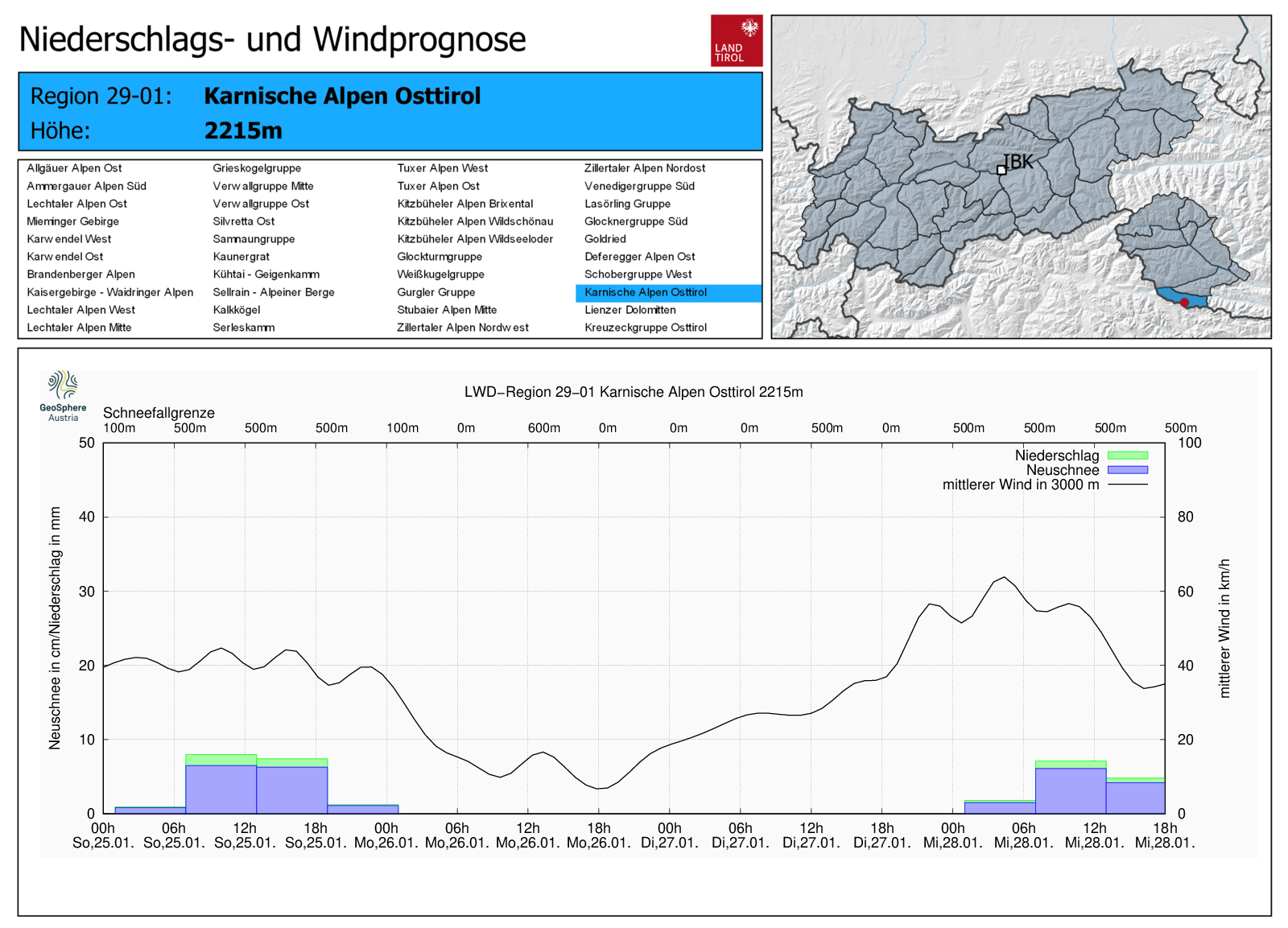Open Stubaier Alpen Mitte region
Screen dimensions: 1288x928
coord(446,310)
